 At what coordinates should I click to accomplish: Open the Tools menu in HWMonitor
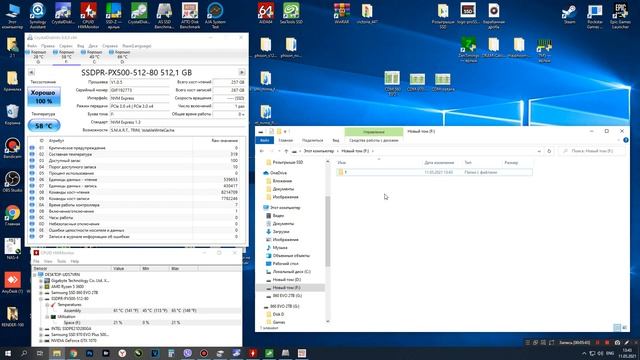click(61, 261)
